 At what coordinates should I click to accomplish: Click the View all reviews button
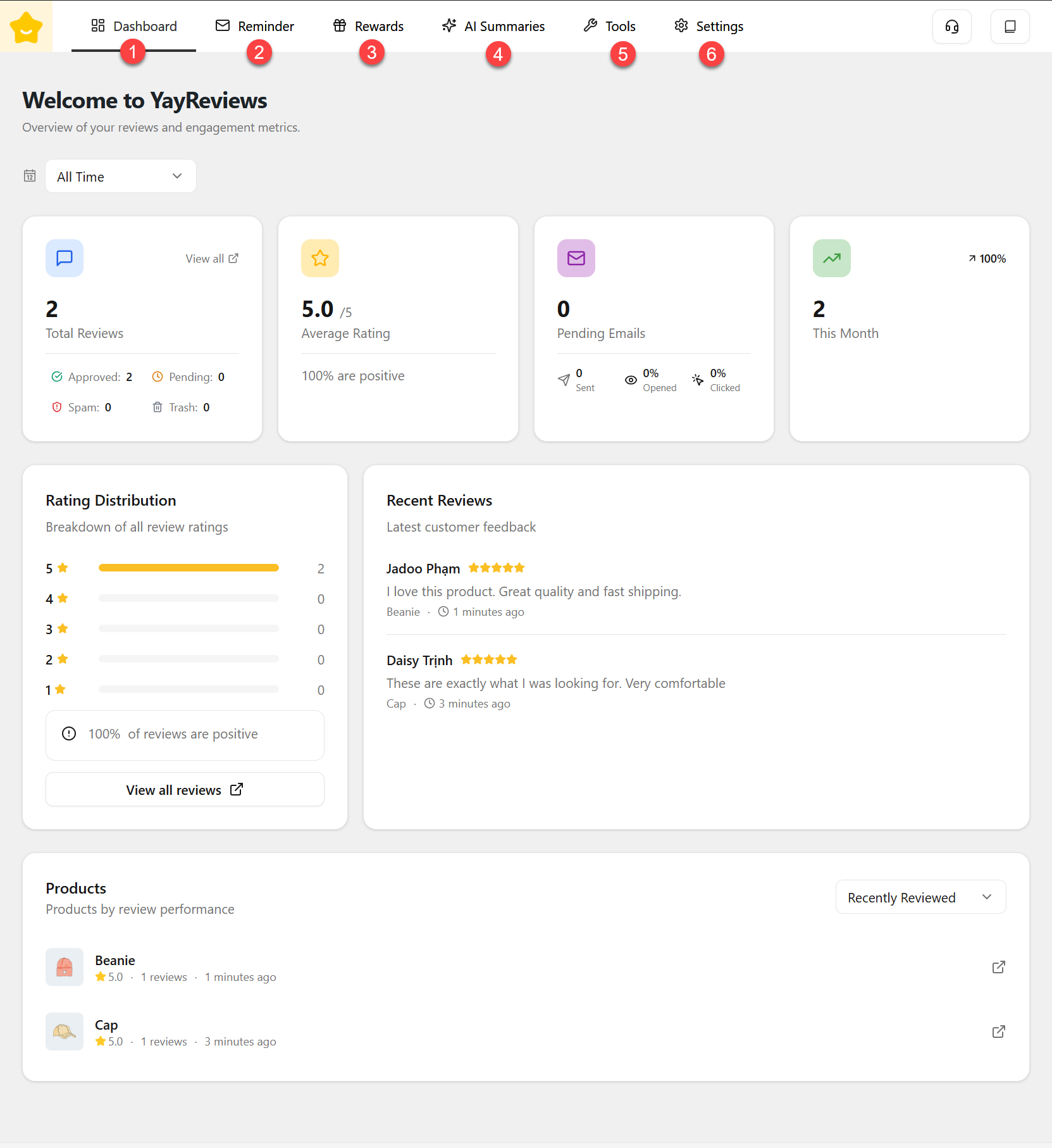pos(185,790)
